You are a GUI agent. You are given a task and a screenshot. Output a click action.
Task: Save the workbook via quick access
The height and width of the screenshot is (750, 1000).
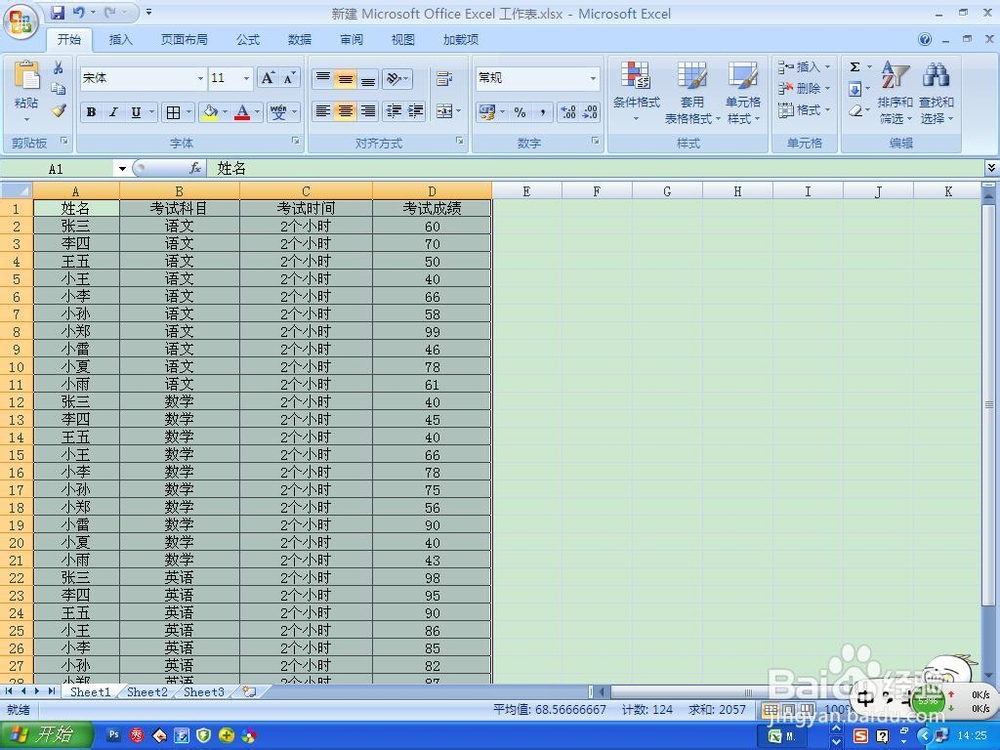[x=57, y=12]
